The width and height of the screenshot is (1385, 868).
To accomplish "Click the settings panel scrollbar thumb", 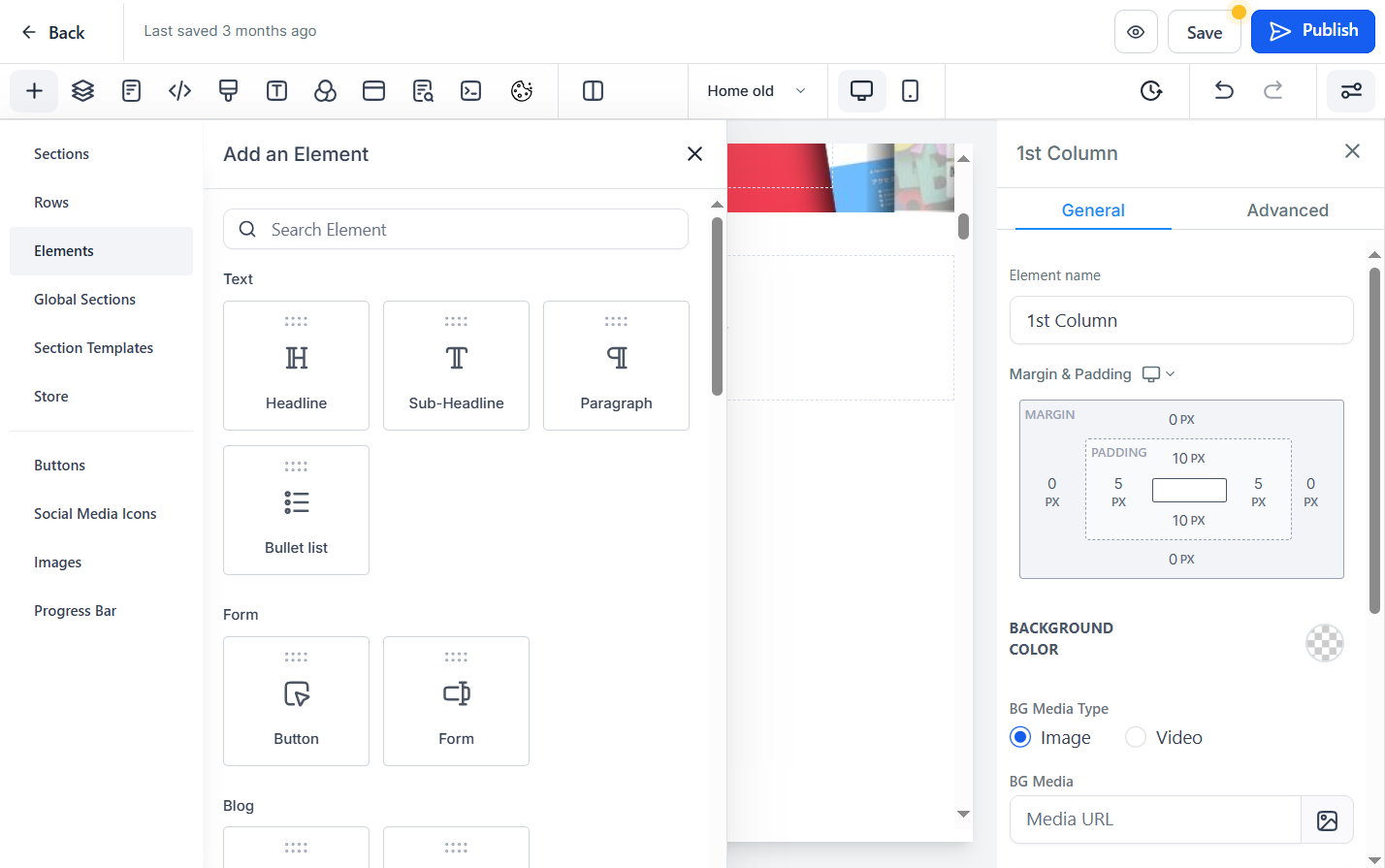I will point(1374,440).
